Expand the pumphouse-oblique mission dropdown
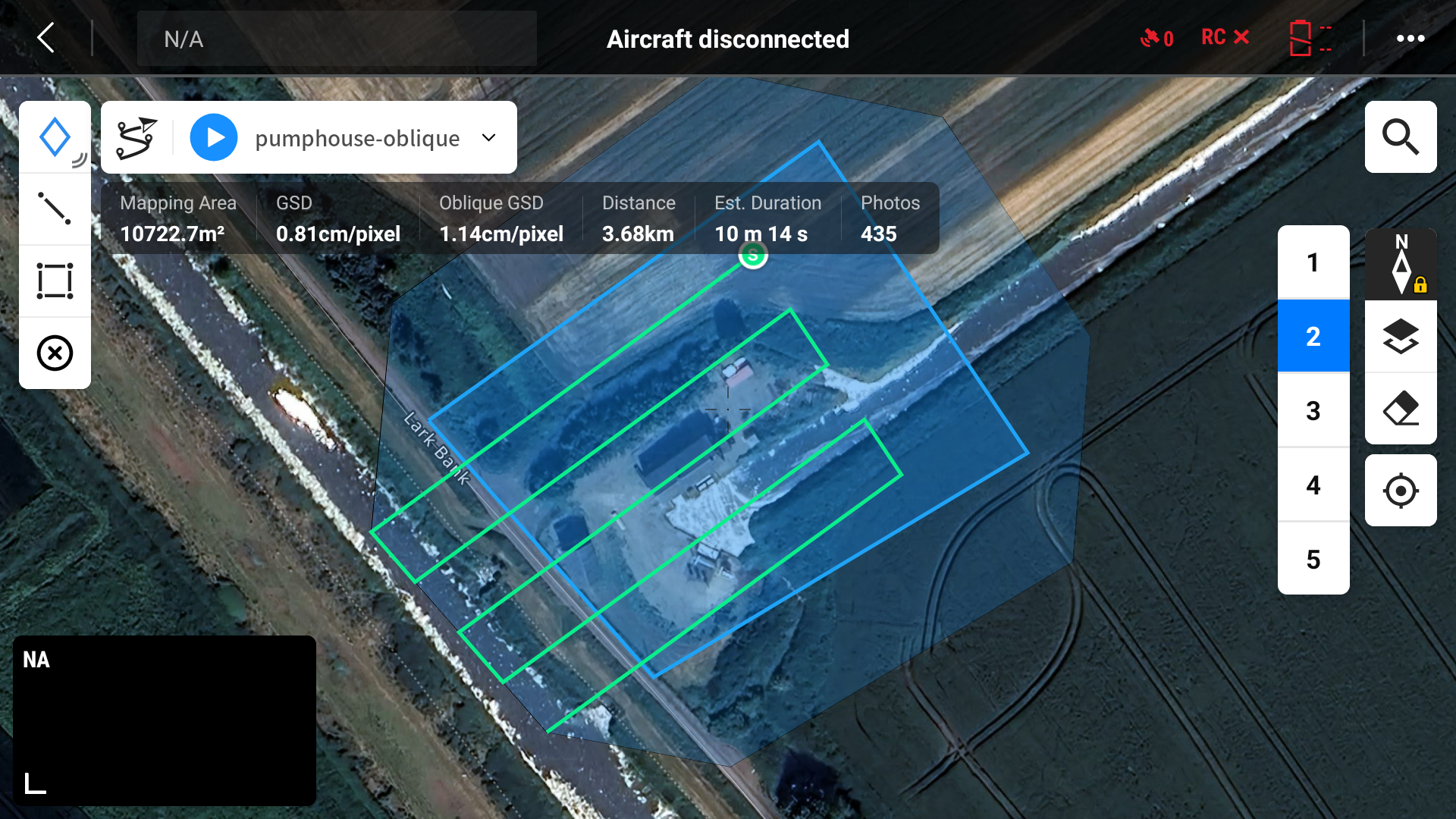 coord(489,138)
